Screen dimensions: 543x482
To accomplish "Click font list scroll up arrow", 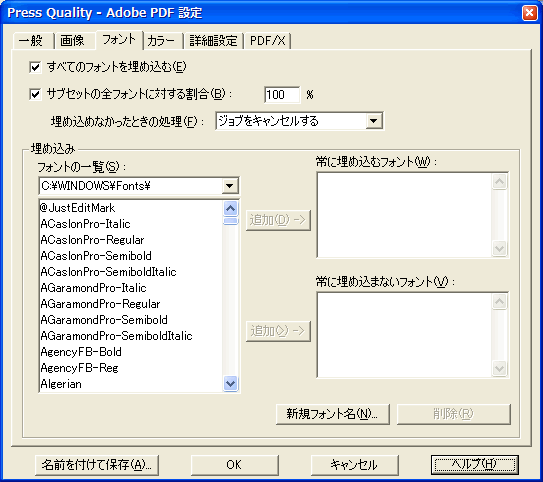I will pyautogui.click(x=231, y=208).
